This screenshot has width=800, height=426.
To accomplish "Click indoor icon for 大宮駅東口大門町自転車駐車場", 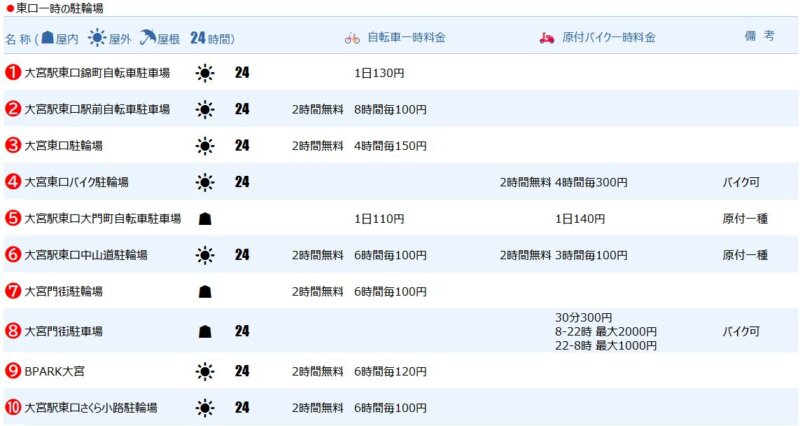I will [x=205, y=219].
